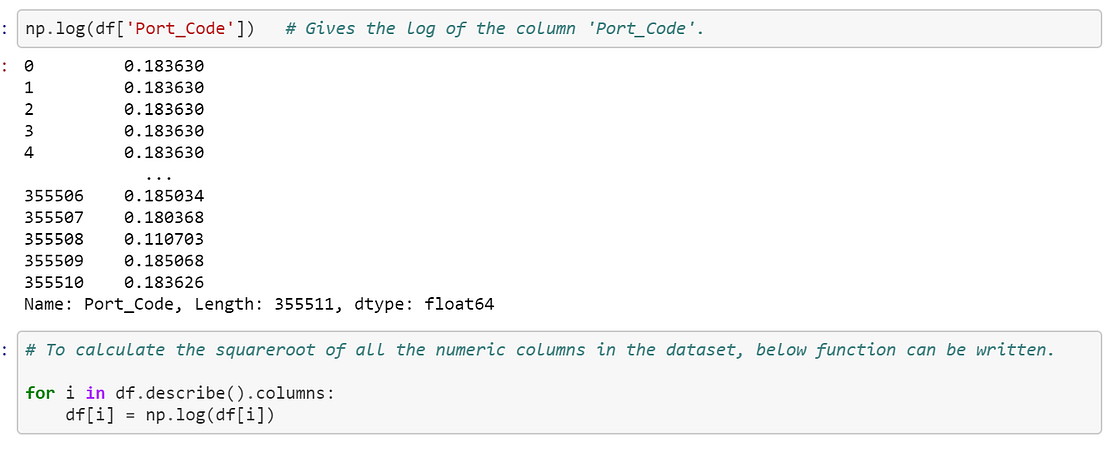The width and height of the screenshot is (1104, 457).
Task: Click the 'for' keyword in the loop
Action: (39, 393)
